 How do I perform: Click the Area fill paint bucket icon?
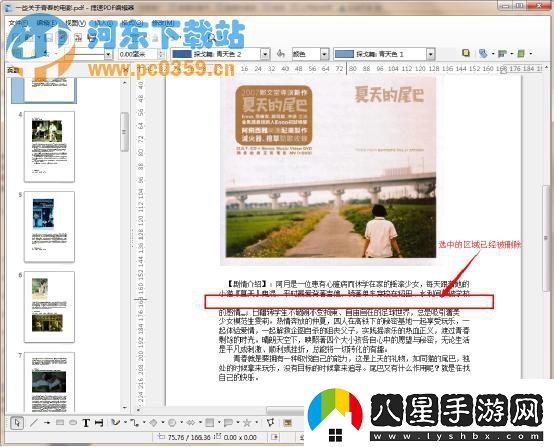click(x=281, y=54)
